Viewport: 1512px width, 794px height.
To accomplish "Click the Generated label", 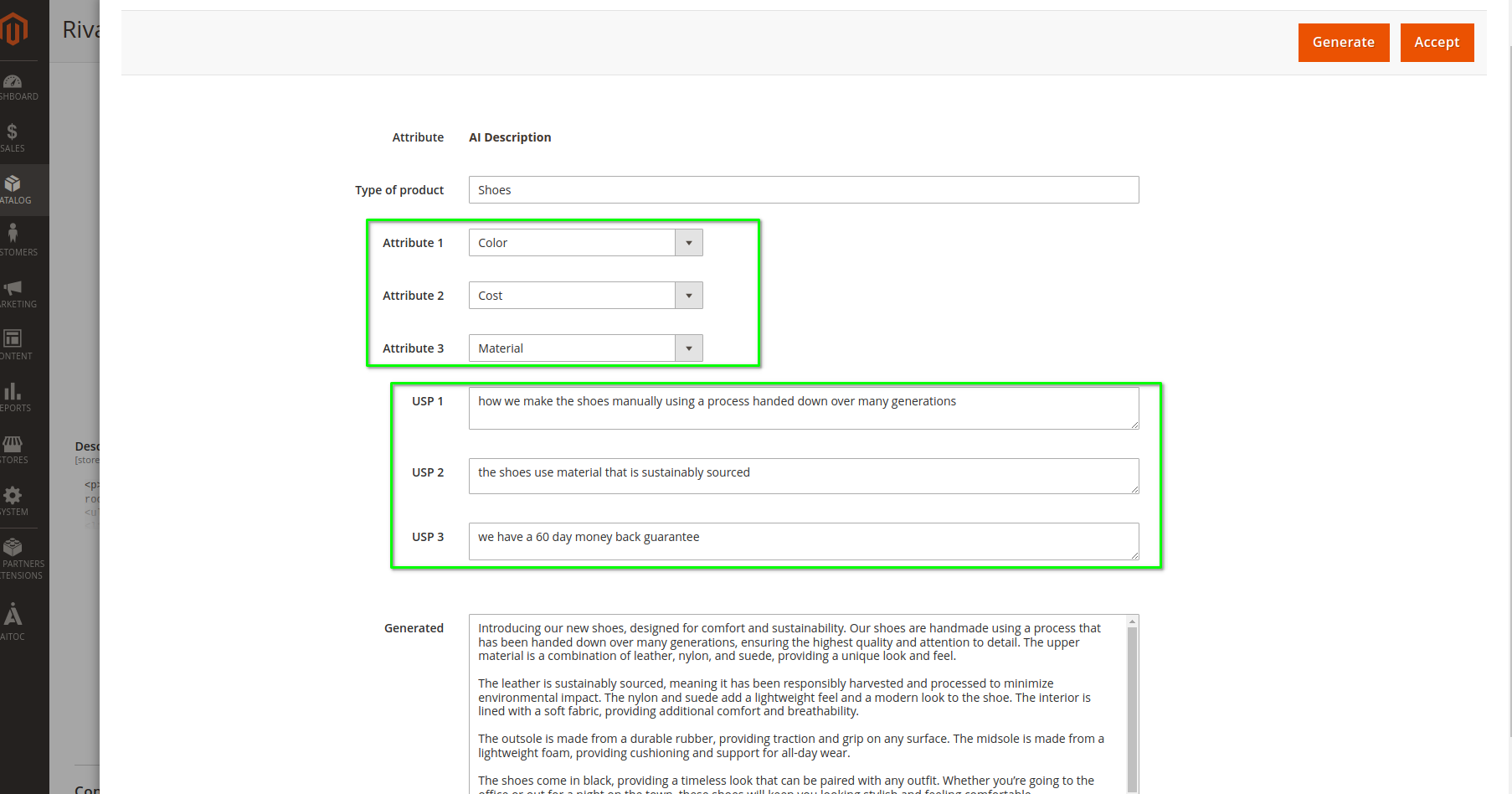I will (414, 628).
